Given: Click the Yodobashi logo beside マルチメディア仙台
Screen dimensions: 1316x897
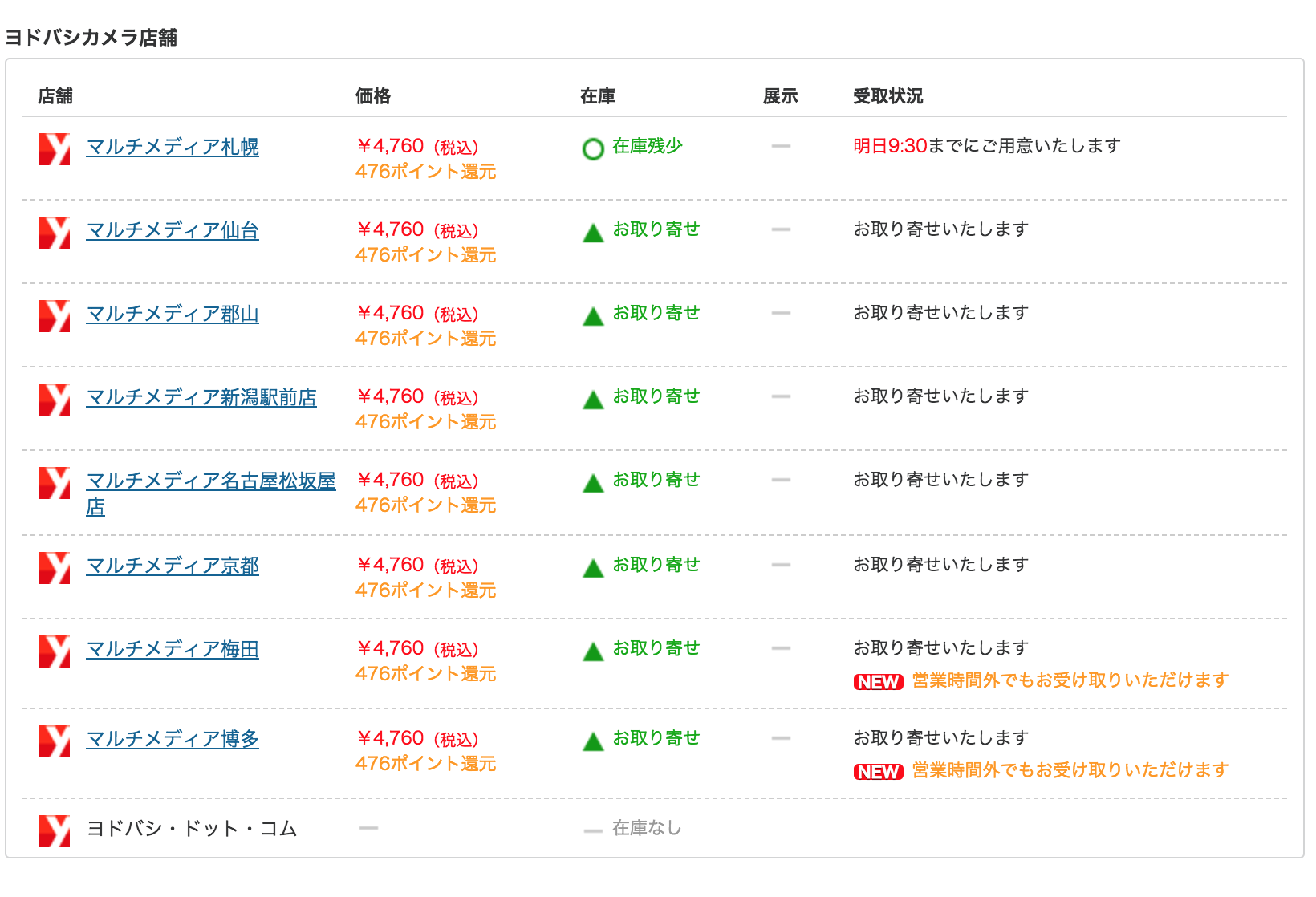Looking at the screenshot, I should click(x=54, y=233).
